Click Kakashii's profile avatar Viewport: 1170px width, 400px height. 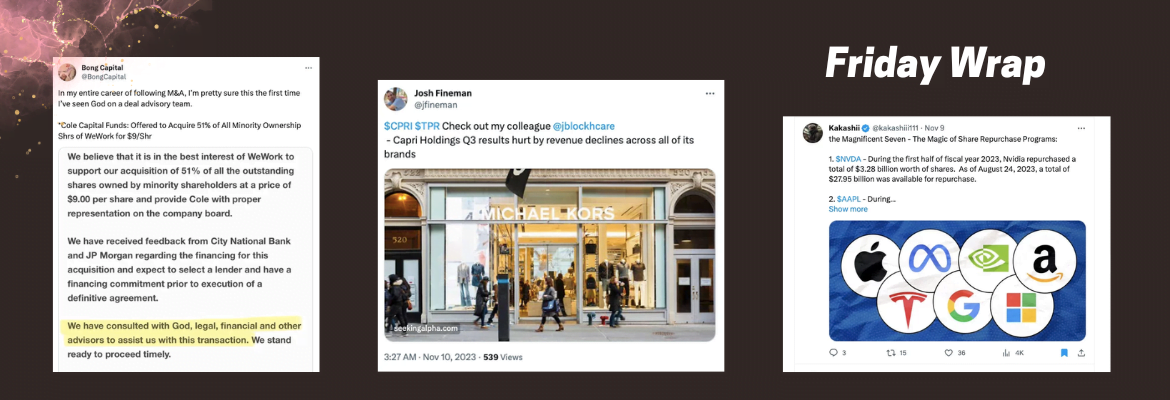pos(813,132)
